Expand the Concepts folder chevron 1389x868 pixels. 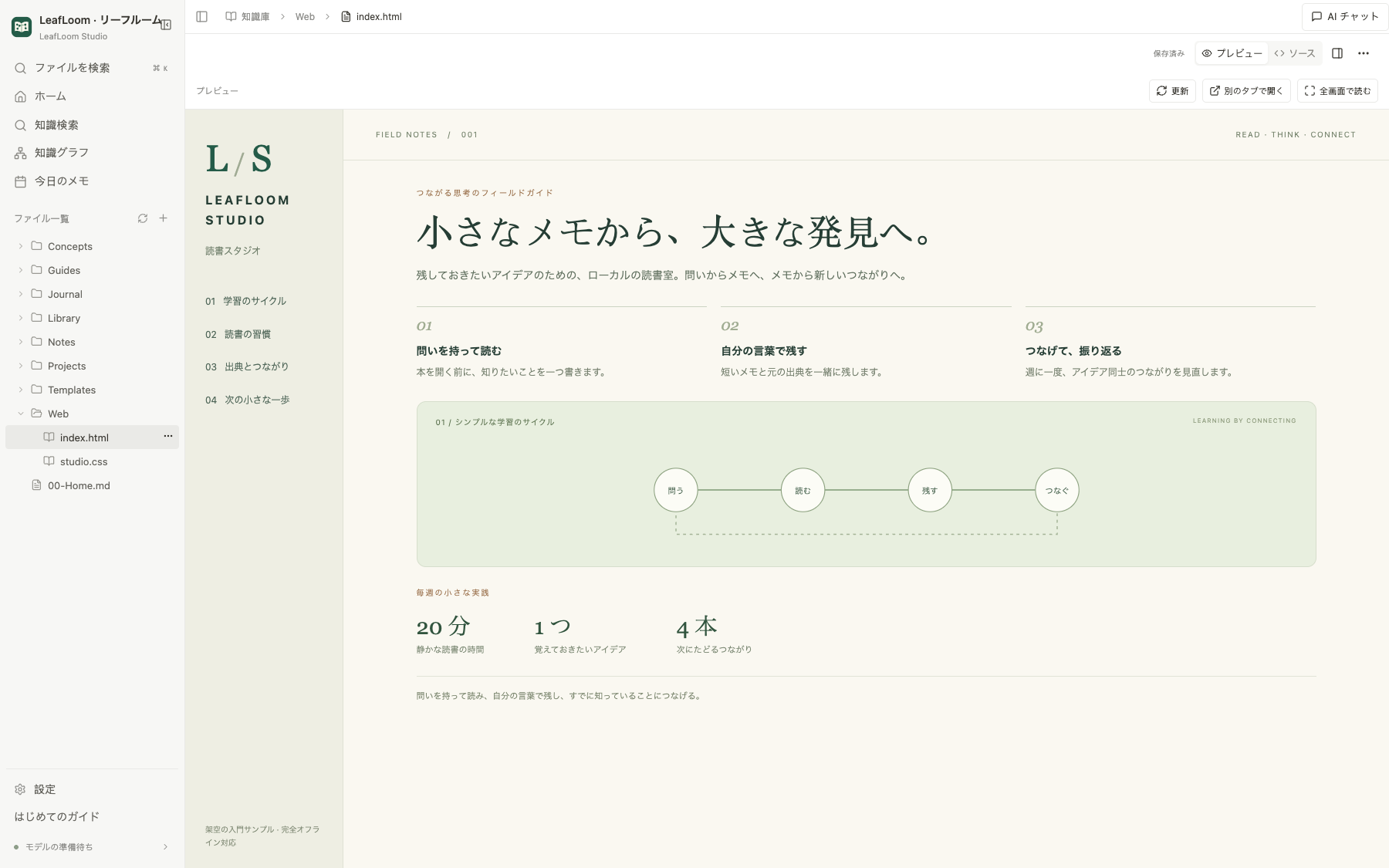click(x=21, y=246)
